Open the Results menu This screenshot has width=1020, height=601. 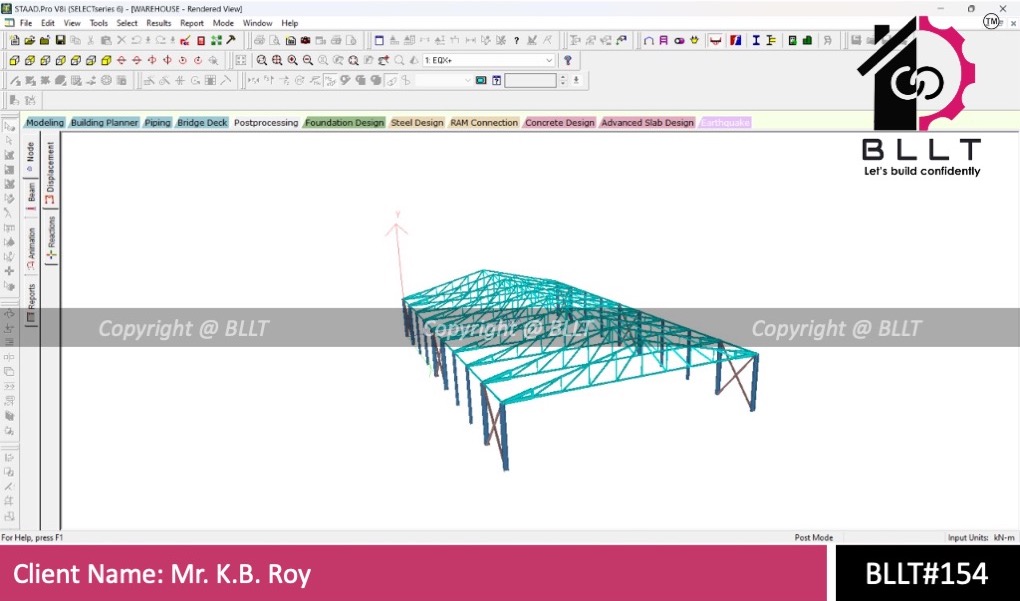[159, 23]
